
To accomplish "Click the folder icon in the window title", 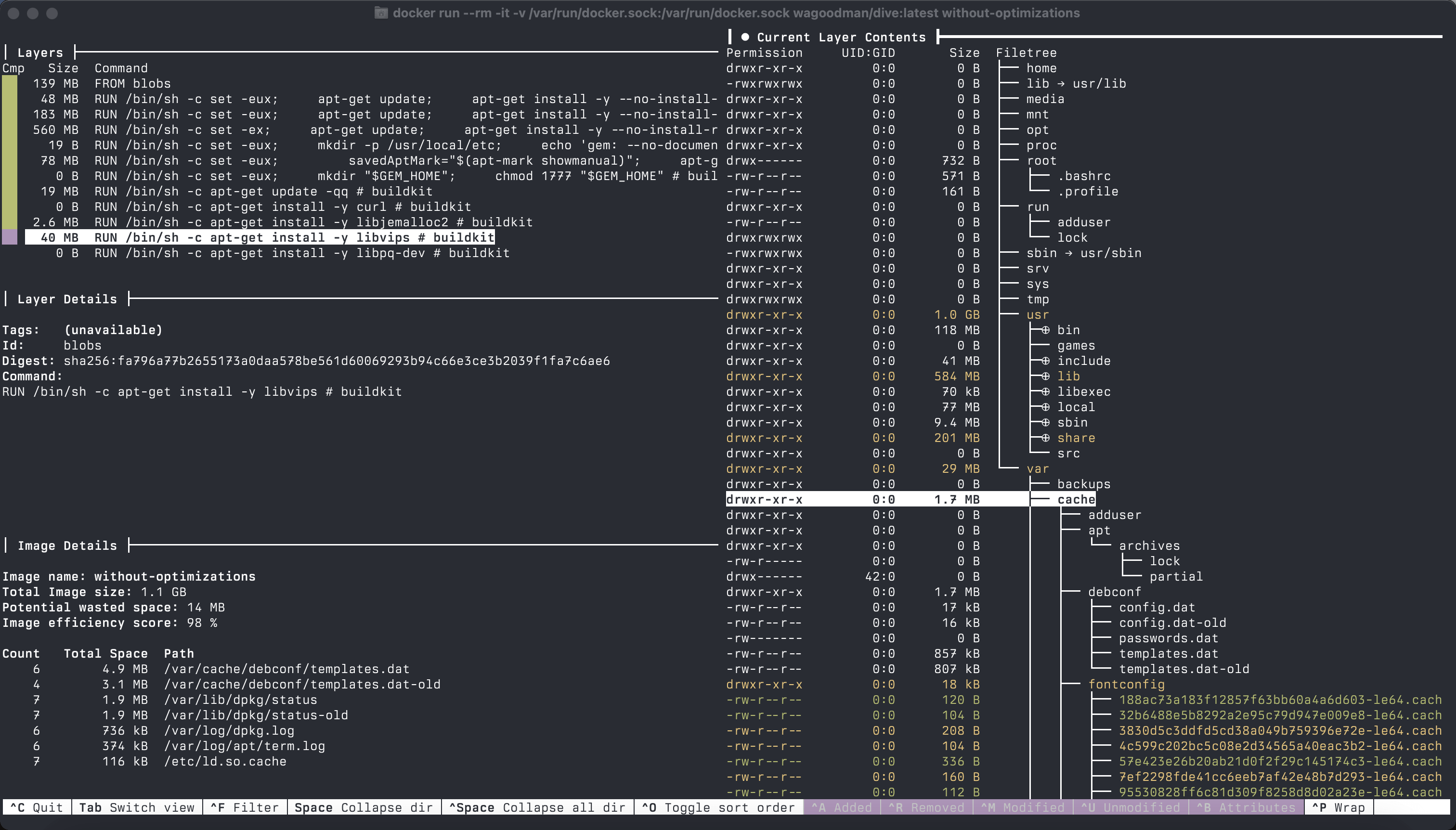I will (x=381, y=13).
